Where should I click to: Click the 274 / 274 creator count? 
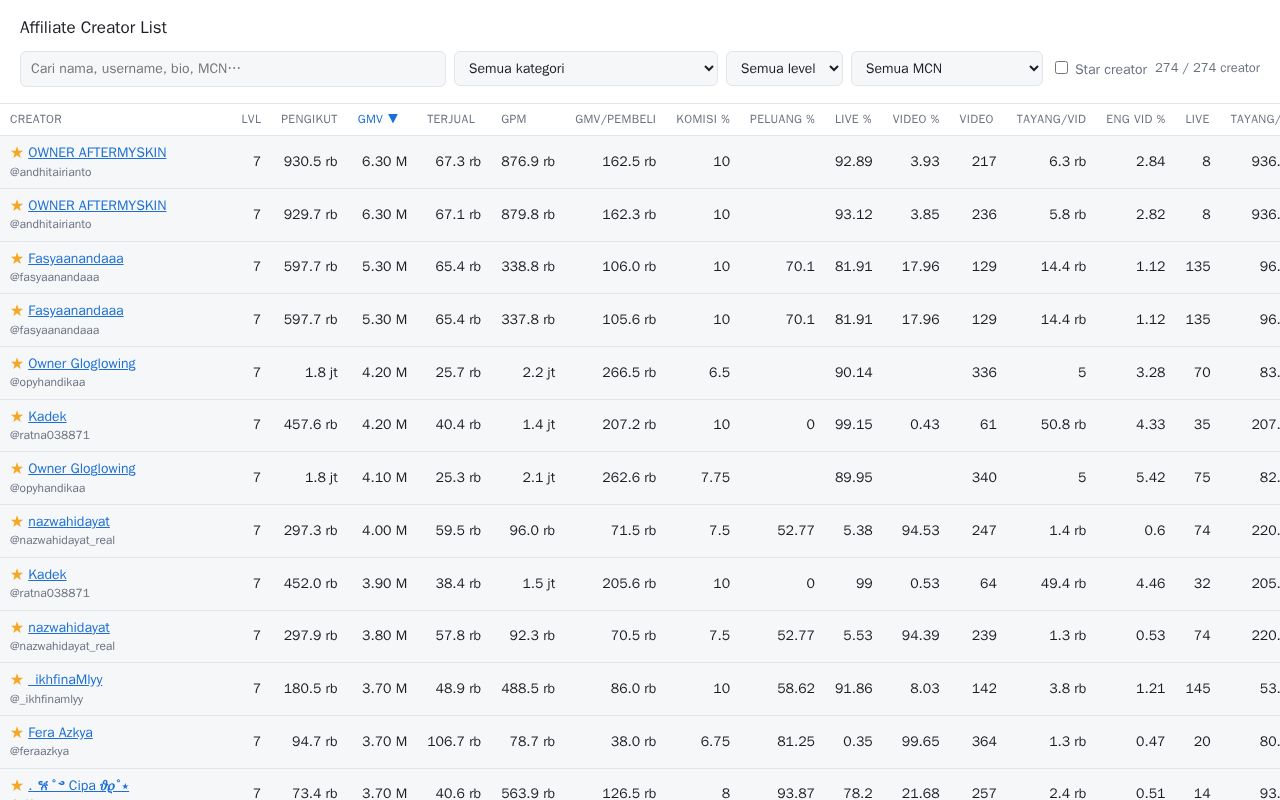(x=1207, y=68)
